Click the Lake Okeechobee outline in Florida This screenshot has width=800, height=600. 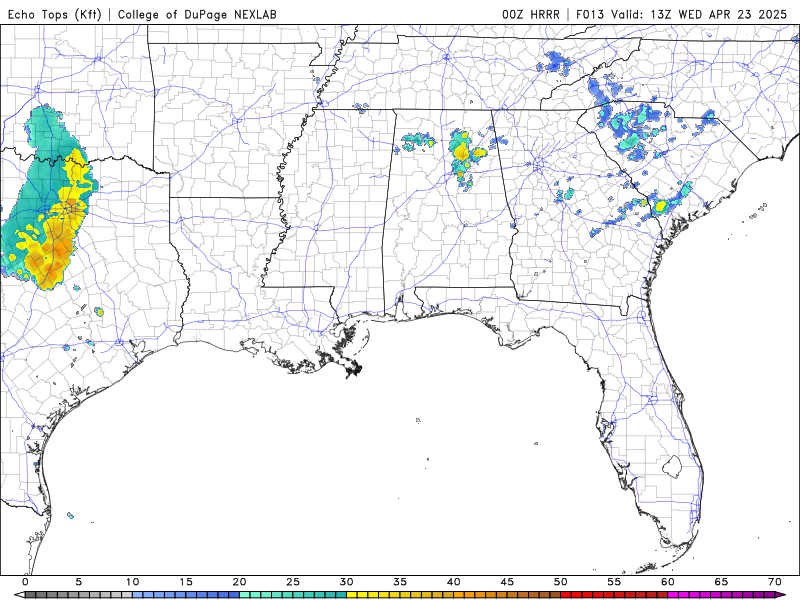pos(672,466)
